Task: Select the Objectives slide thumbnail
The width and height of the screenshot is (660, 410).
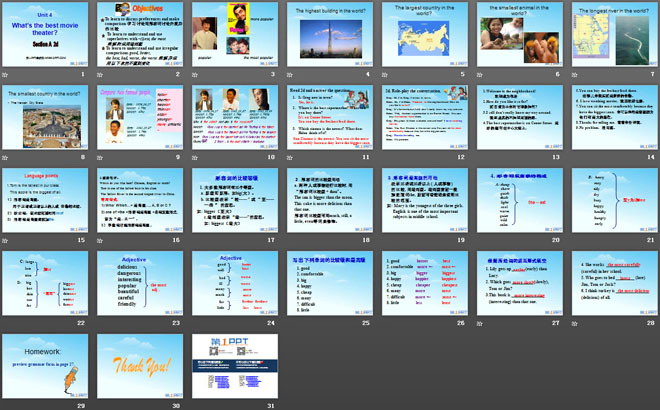Action: tap(140, 34)
